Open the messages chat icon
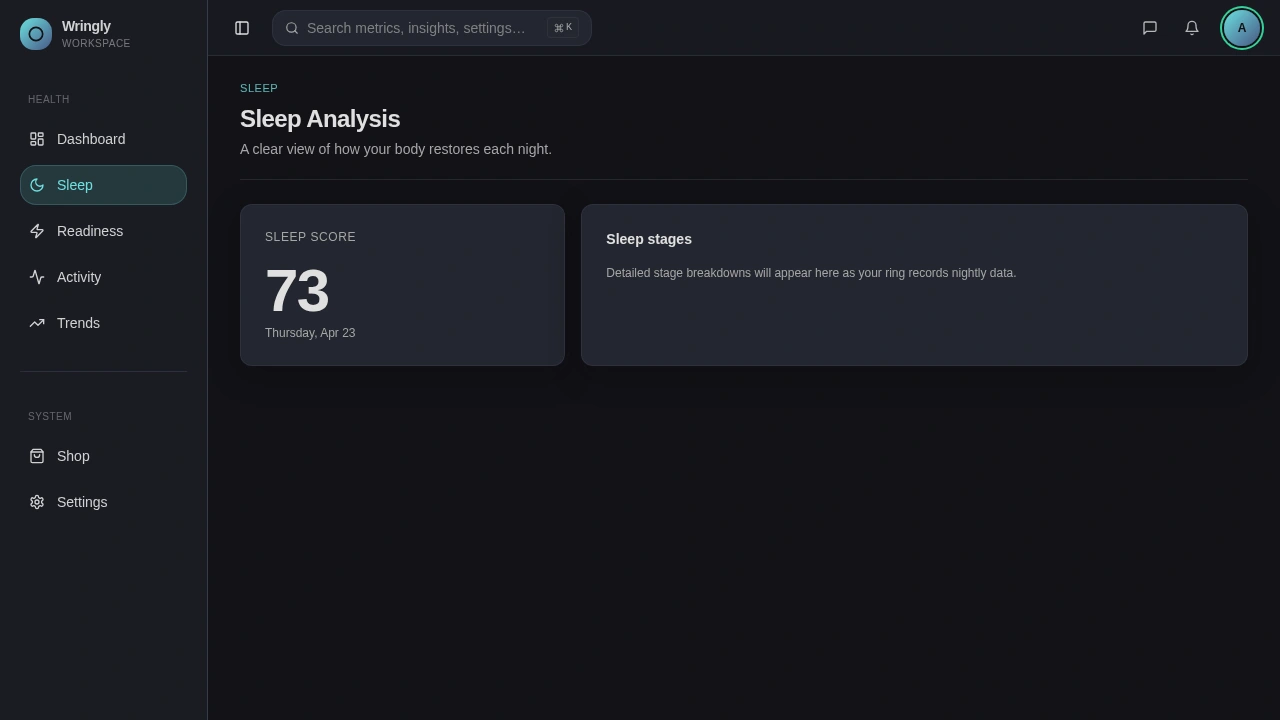The height and width of the screenshot is (720, 1280). click(x=1150, y=28)
